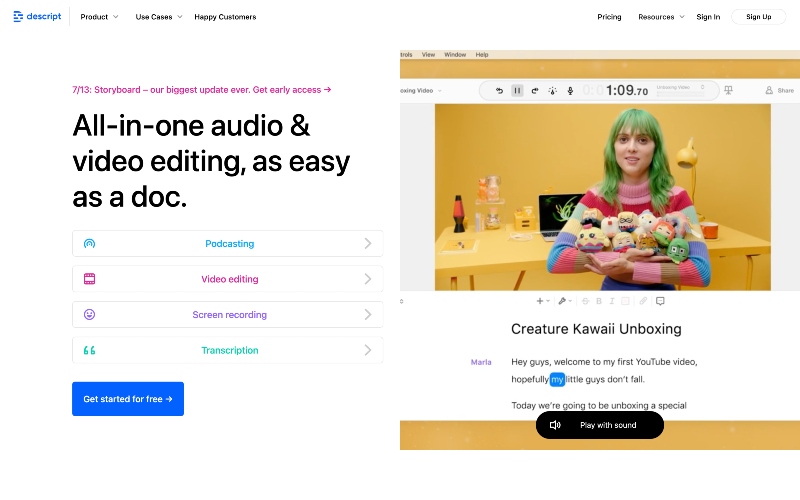Expand the Use Cases dropdown menu
The width and height of the screenshot is (800, 500).
click(x=159, y=17)
